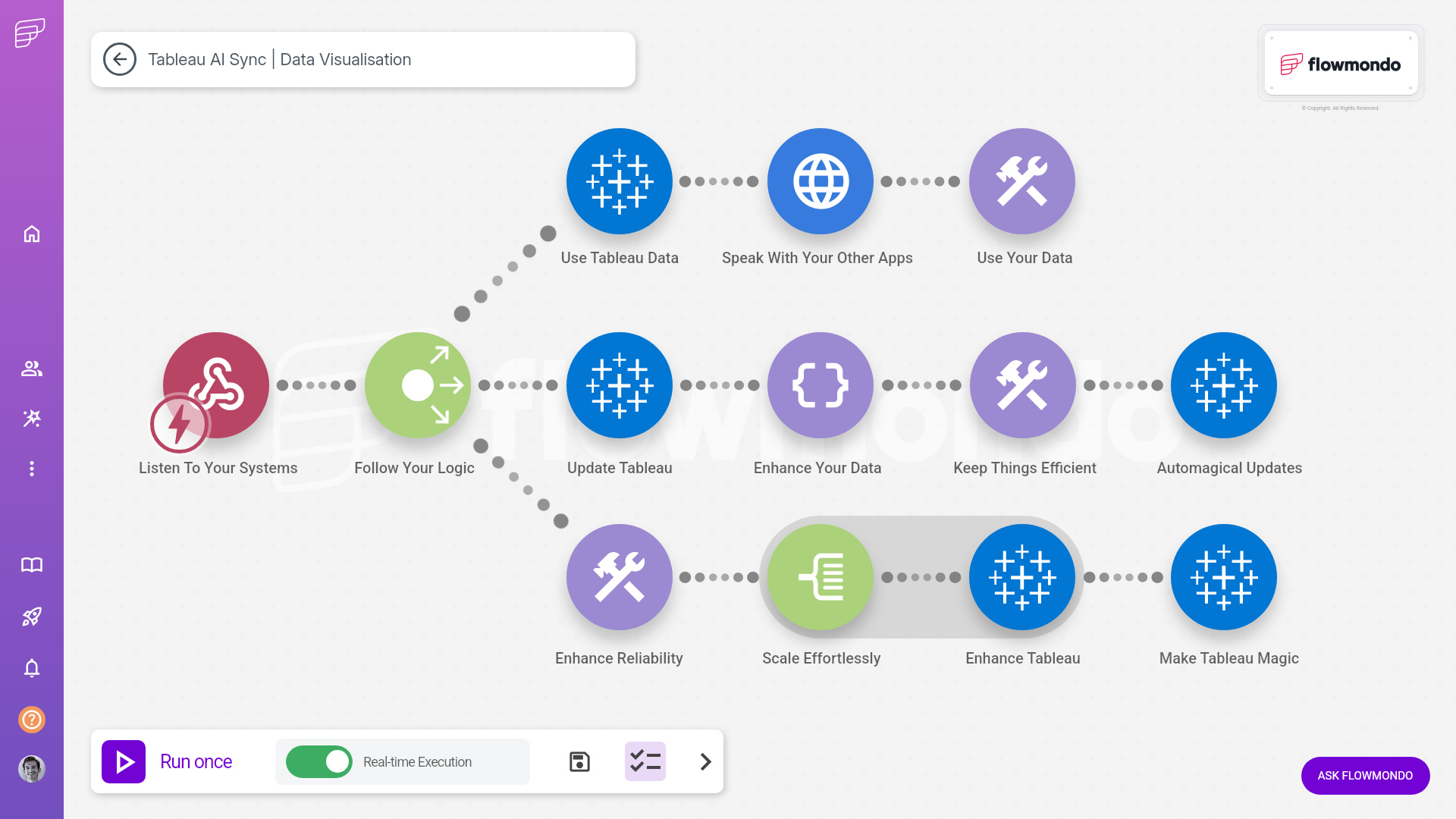Open the Team people icon in the sidebar
Viewport: 1456px width, 819px height.
(x=32, y=369)
